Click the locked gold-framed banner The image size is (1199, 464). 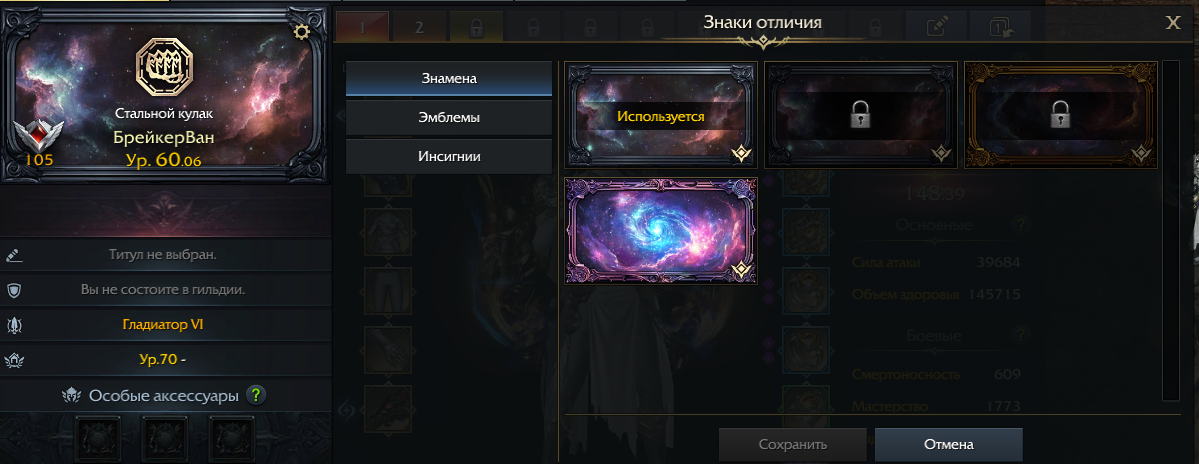point(1060,115)
